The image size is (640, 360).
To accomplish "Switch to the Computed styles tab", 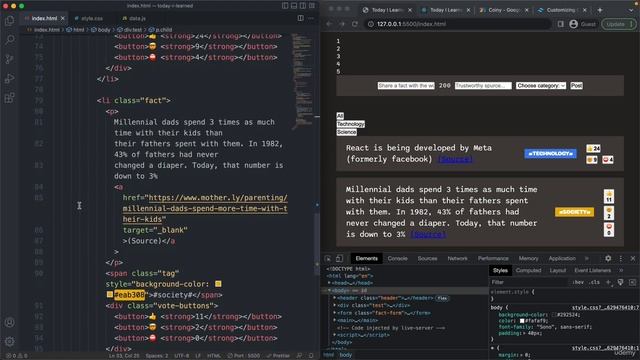I will [x=528, y=270].
